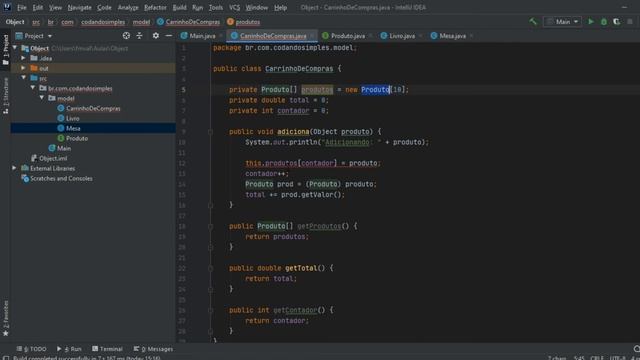
Task: Open the Run tool window
Action: (x=69, y=349)
